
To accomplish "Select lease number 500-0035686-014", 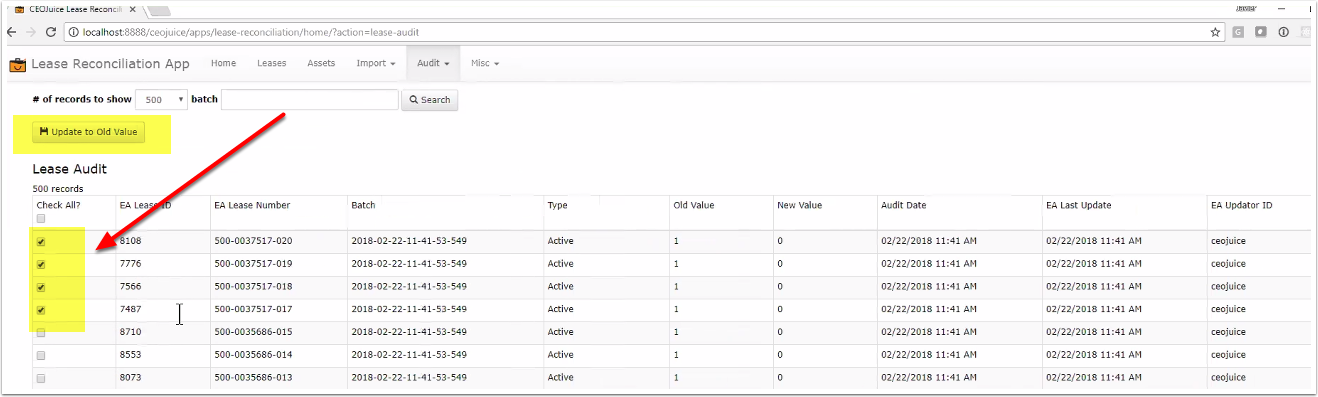I will [253, 355].
